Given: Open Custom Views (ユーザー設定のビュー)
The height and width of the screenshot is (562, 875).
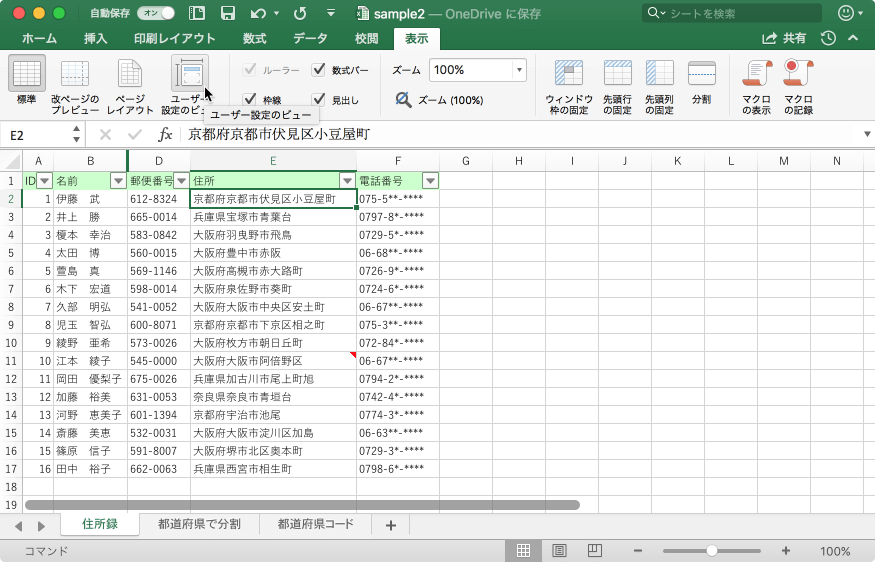Looking at the screenshot, I should coord(190,85).
